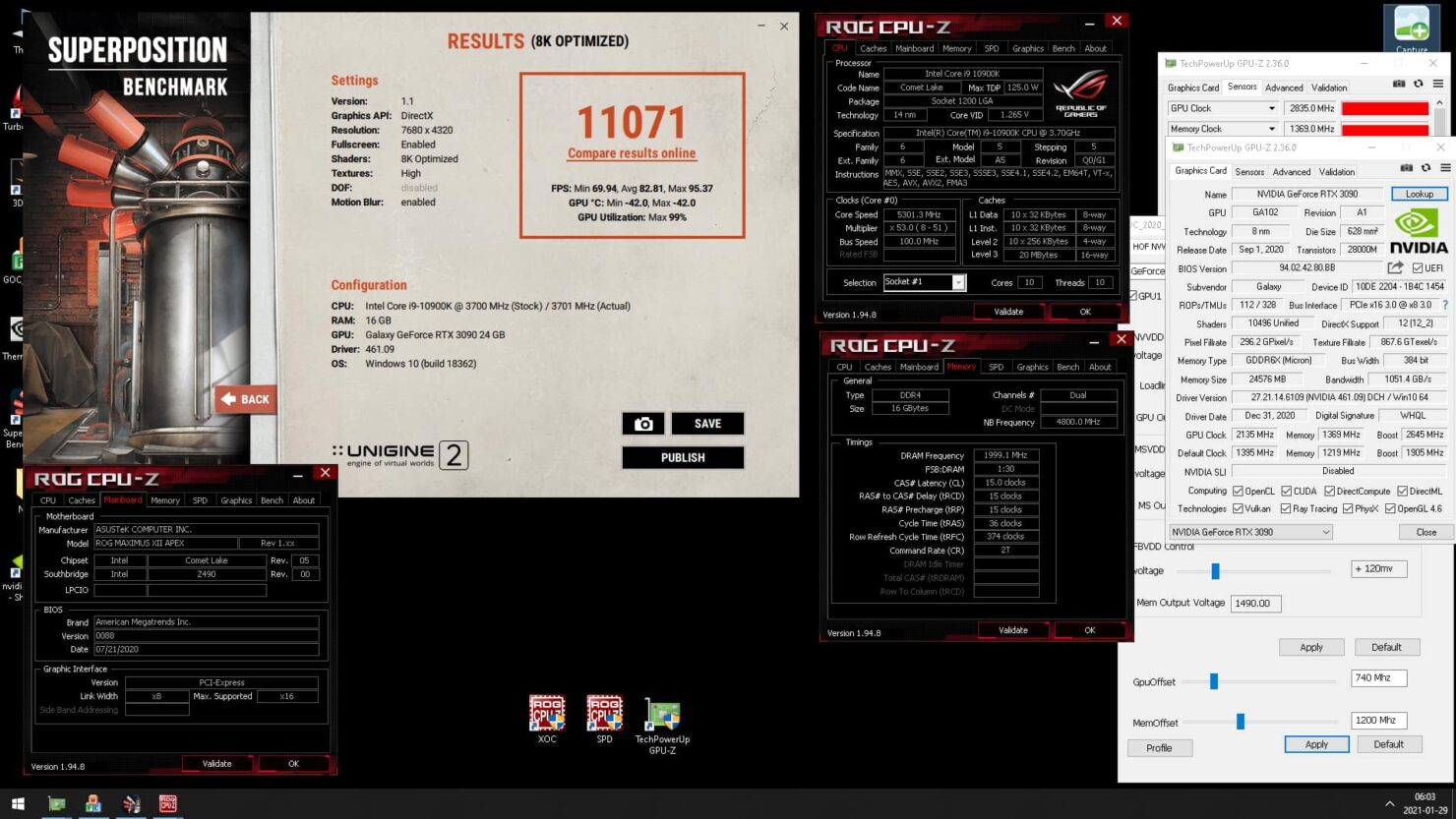Open the Windows Start menu
Image resolution: width=1456 pixels, height=819 pixels.
pyautogui.click(x=17, y=804)
